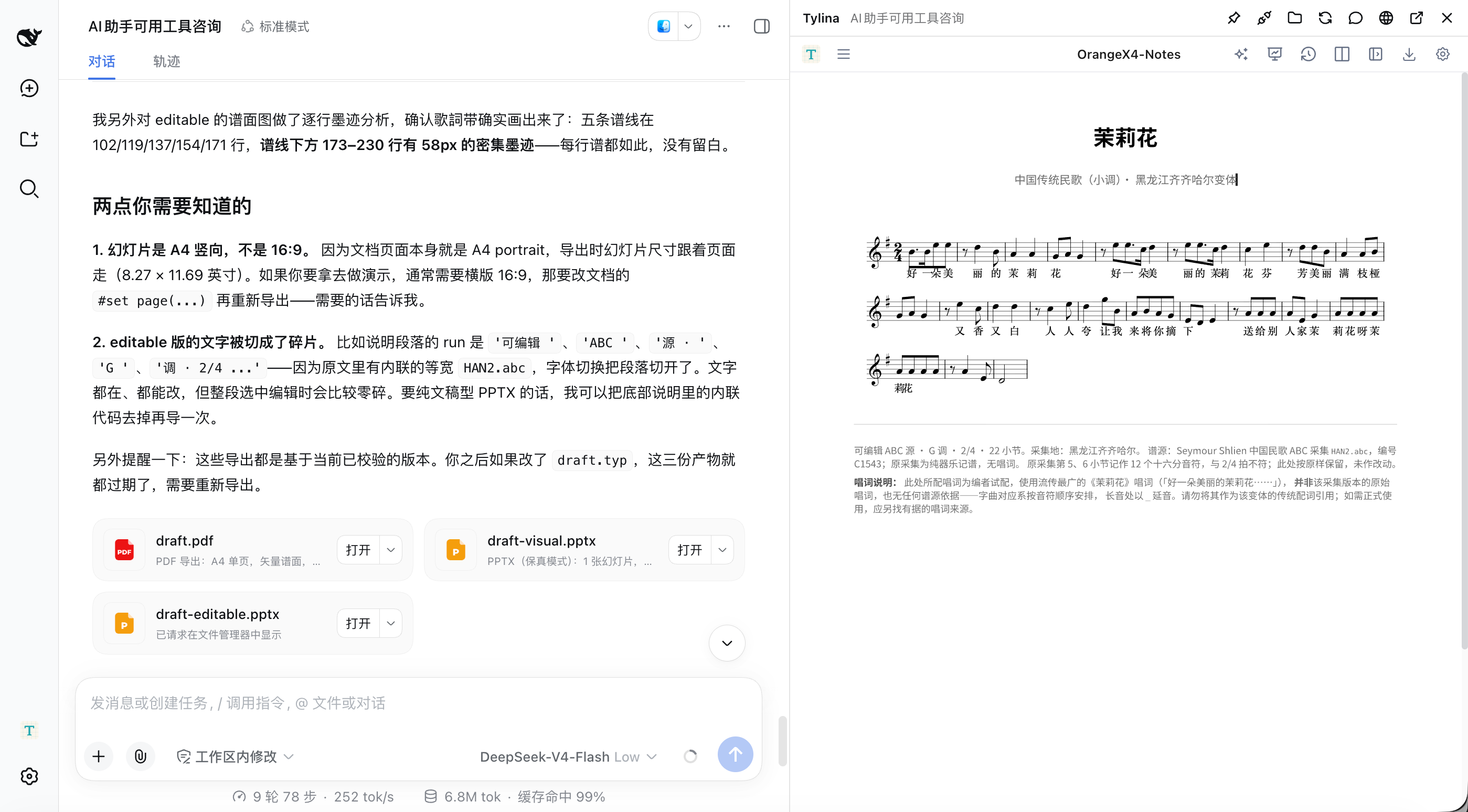Open the hamburger outline menu
1468x812 pixels.
[844, 54]
